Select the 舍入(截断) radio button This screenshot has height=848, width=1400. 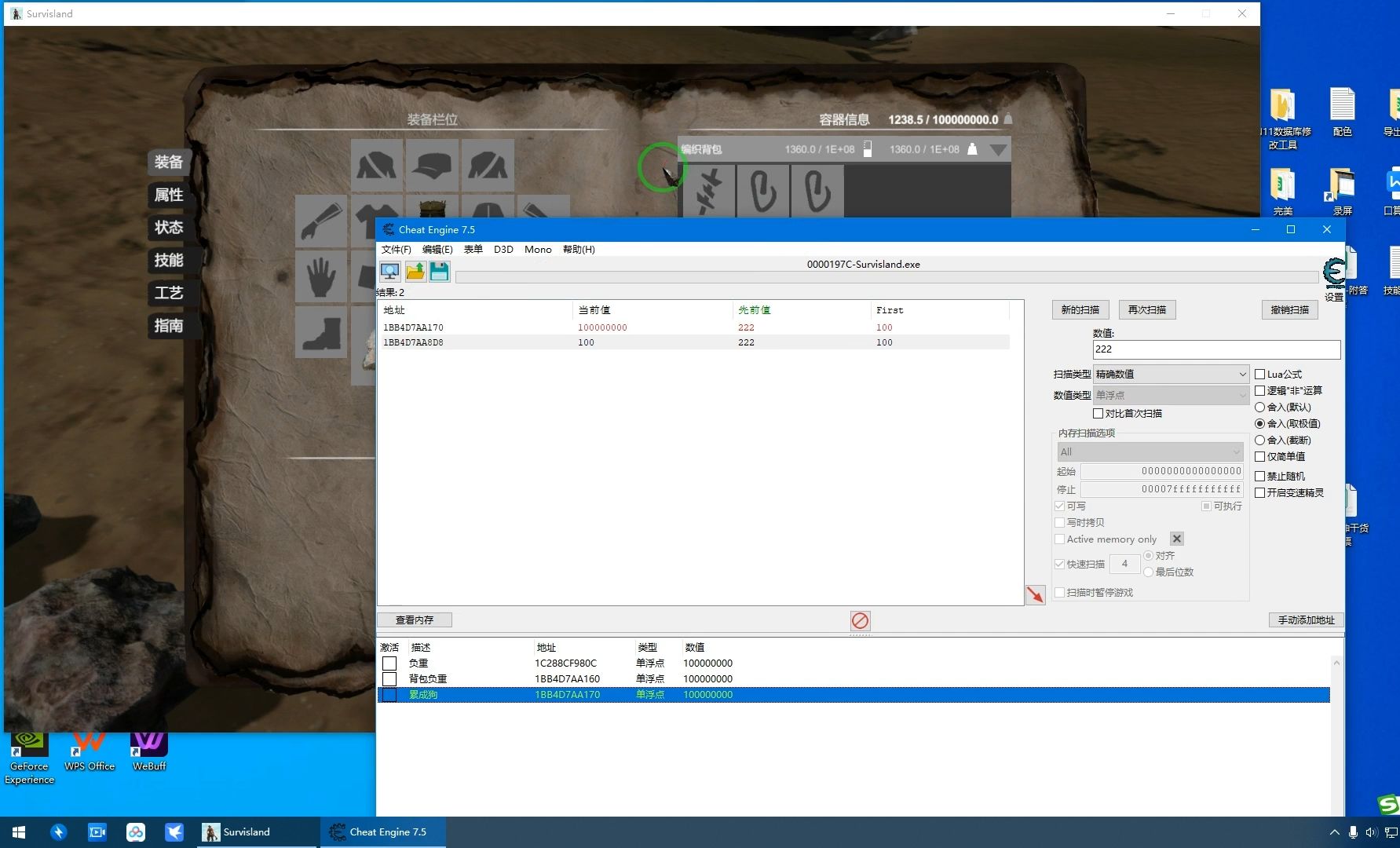1259,440
